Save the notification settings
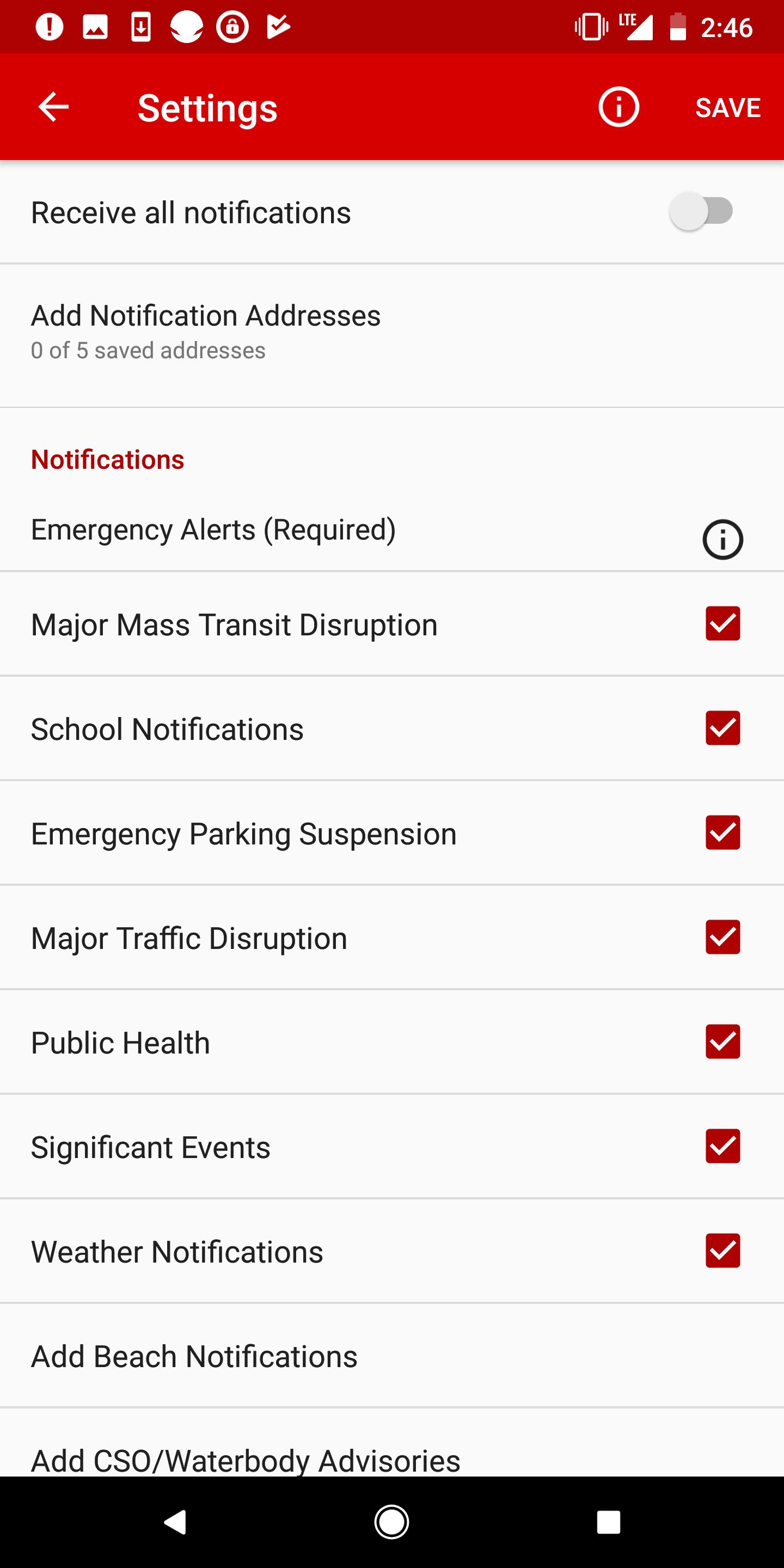The width and height of the screenshot is (784, 1568). [x=727, y=108]
